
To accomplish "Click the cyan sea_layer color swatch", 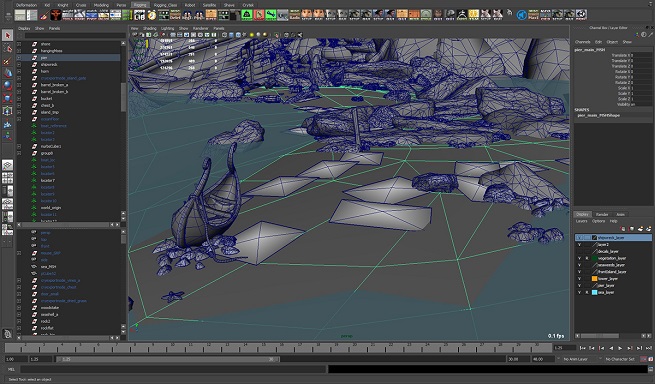I will click(x=594, y=292).
